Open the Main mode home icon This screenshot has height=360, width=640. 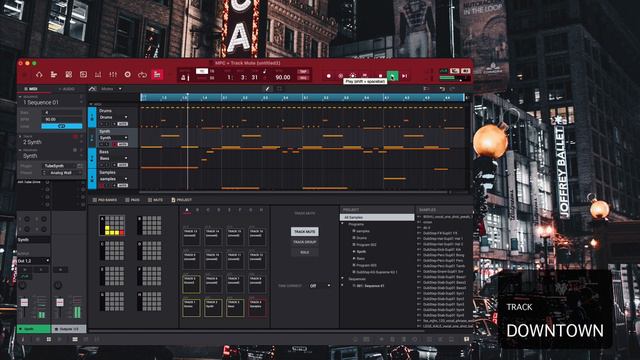tap(39, 75)
